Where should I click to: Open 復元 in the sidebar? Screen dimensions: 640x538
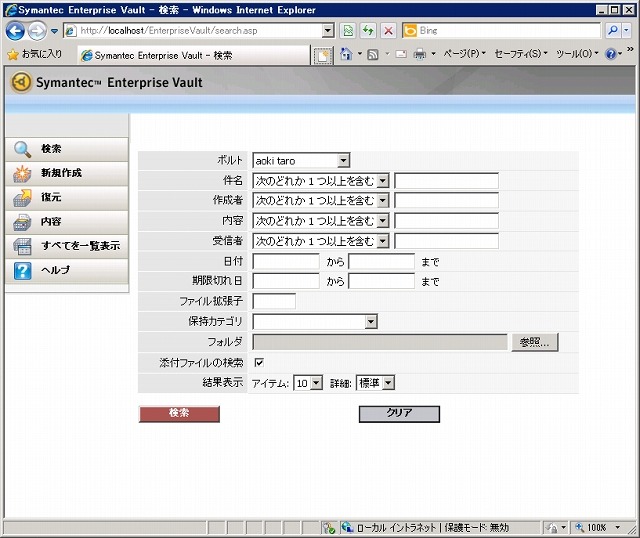point(67,198)
